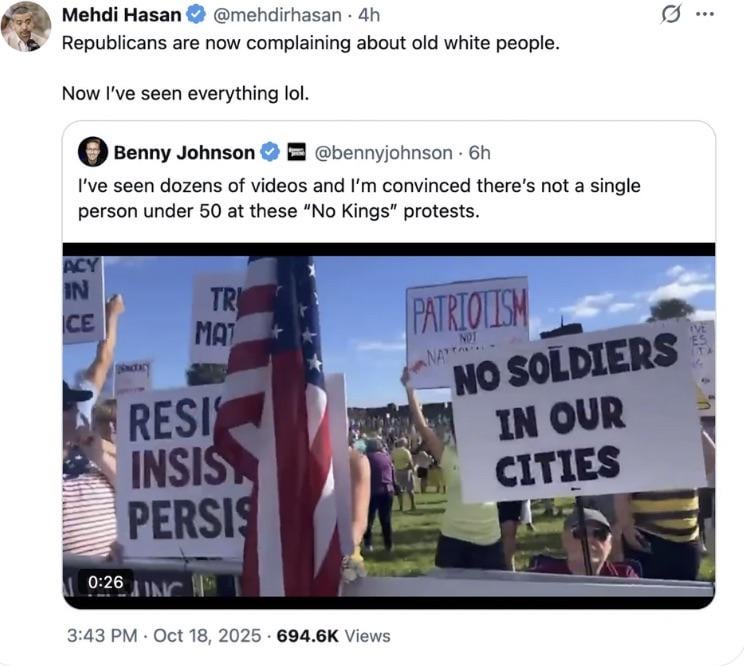Open Benny Johnson's small profile avatar
The height and width of the screenshot is (666, 744).
(93, 152)
